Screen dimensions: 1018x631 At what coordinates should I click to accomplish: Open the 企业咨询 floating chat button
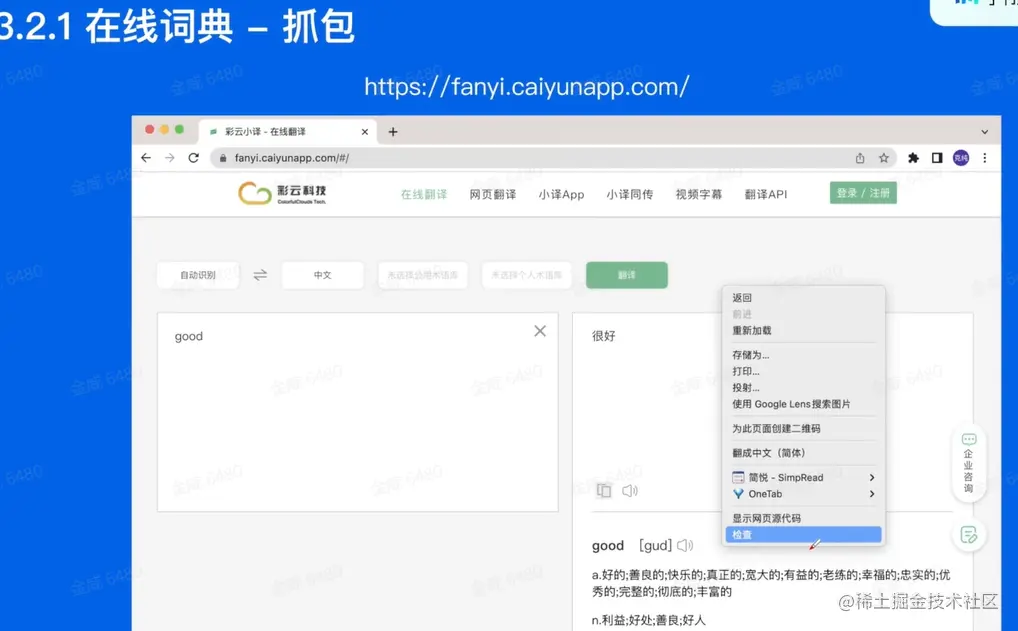[969, 463]
